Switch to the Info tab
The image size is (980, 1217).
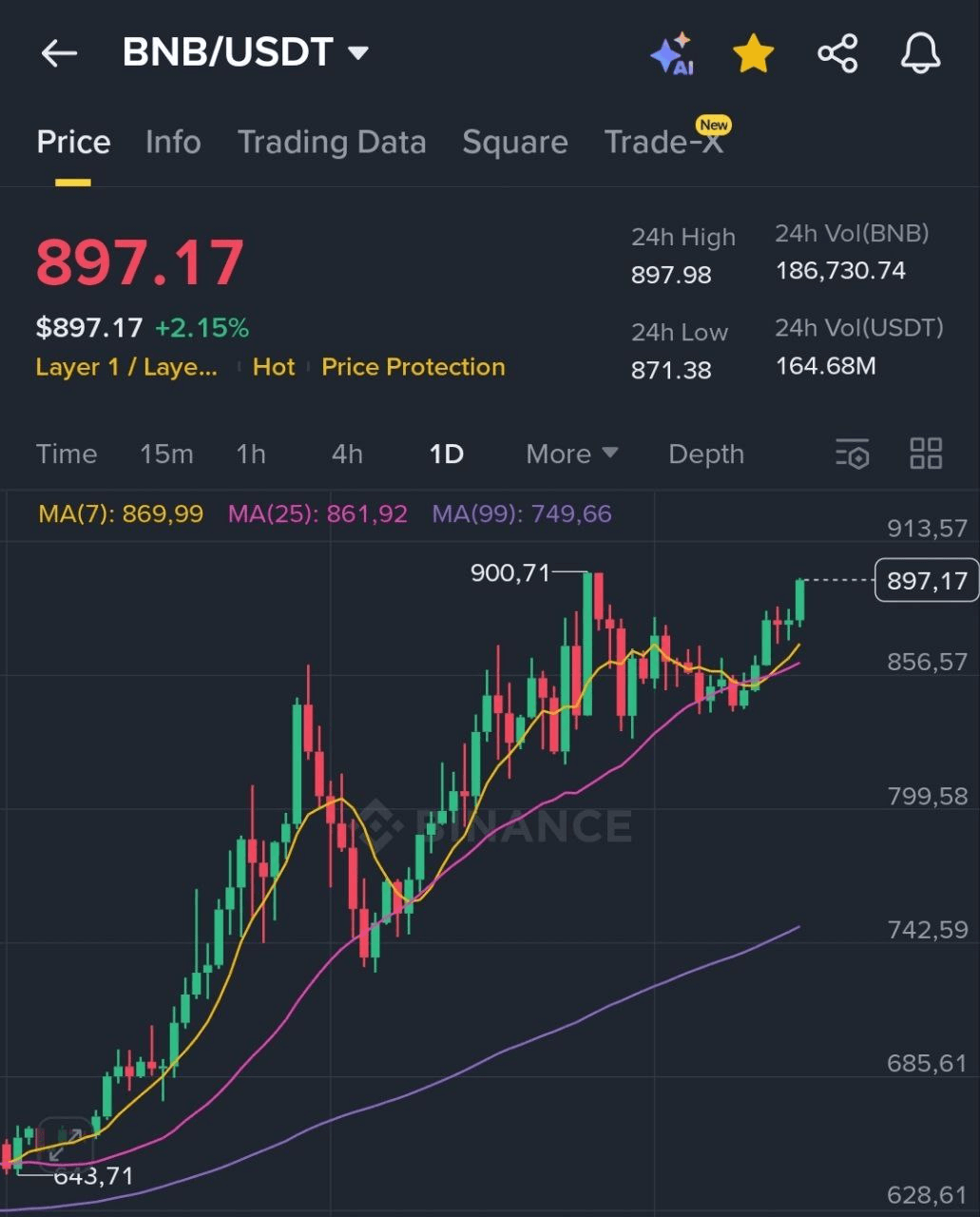pos(173,143)
